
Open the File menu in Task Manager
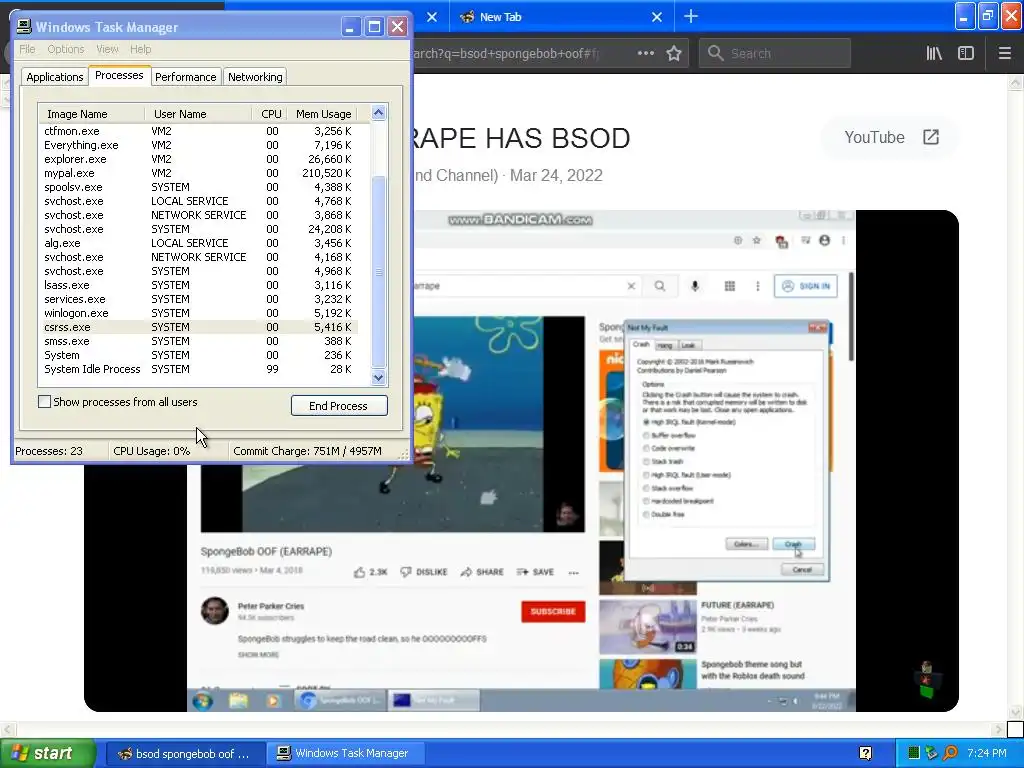(27, 49)
